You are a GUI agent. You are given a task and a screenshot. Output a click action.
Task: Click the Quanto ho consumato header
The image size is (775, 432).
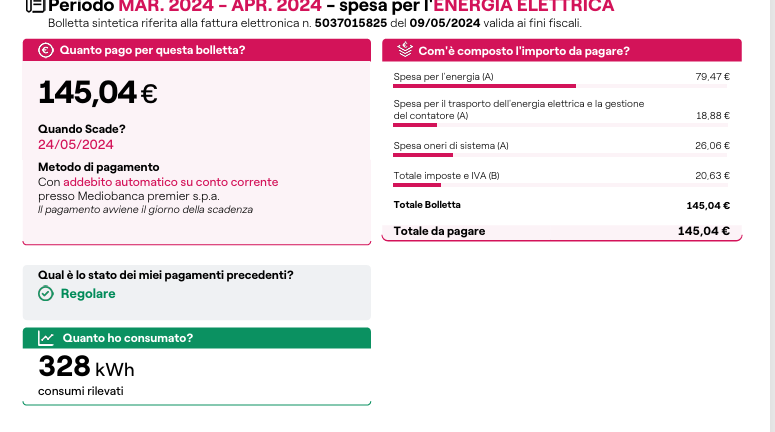click(x=127, y=338)
